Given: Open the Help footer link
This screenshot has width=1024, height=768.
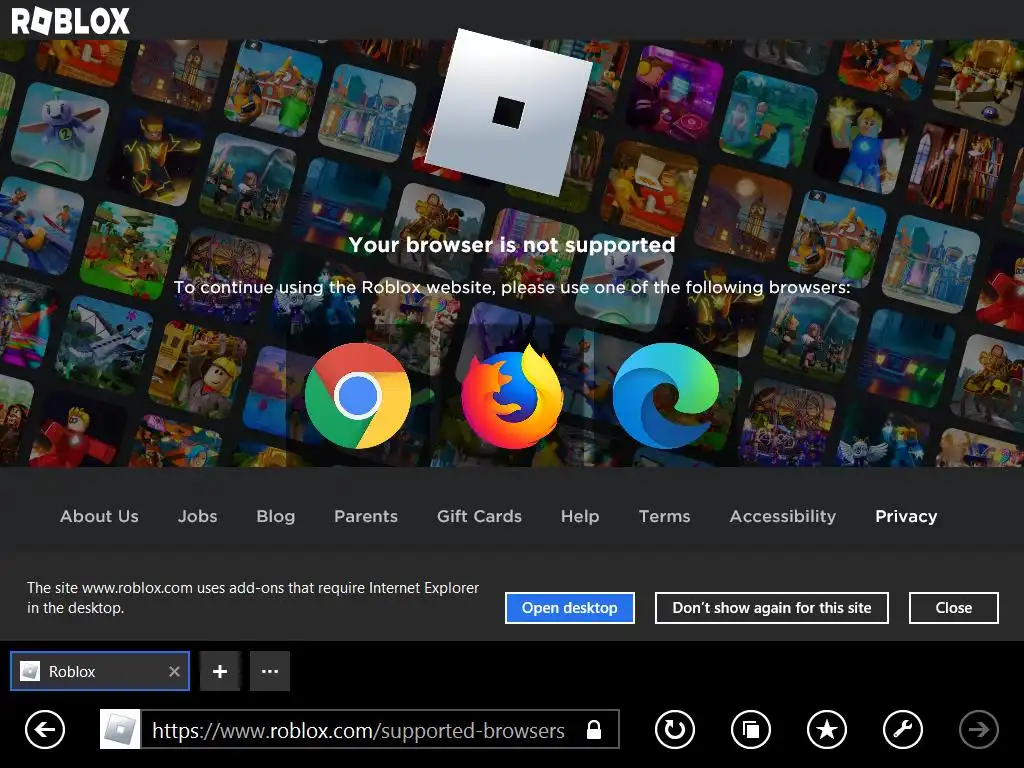Looking at the screenshot, I should [x=580, y=517].
